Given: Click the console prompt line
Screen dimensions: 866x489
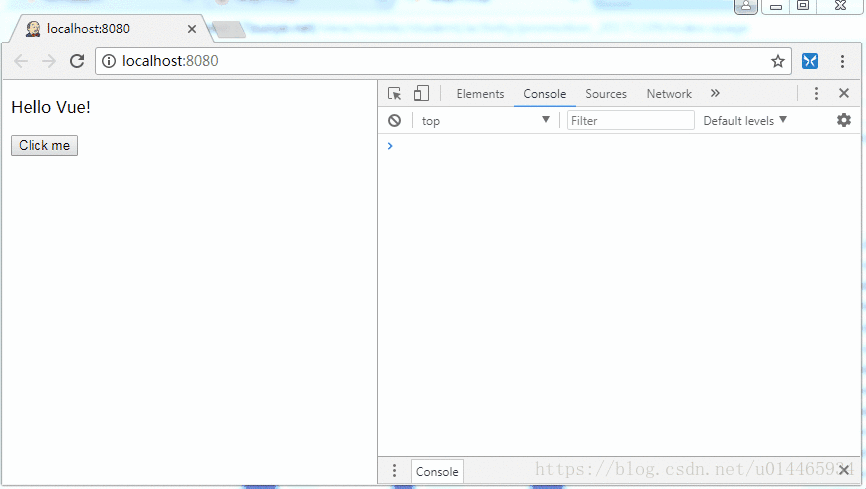Looking at the screenshot, I should click(619, 146).
